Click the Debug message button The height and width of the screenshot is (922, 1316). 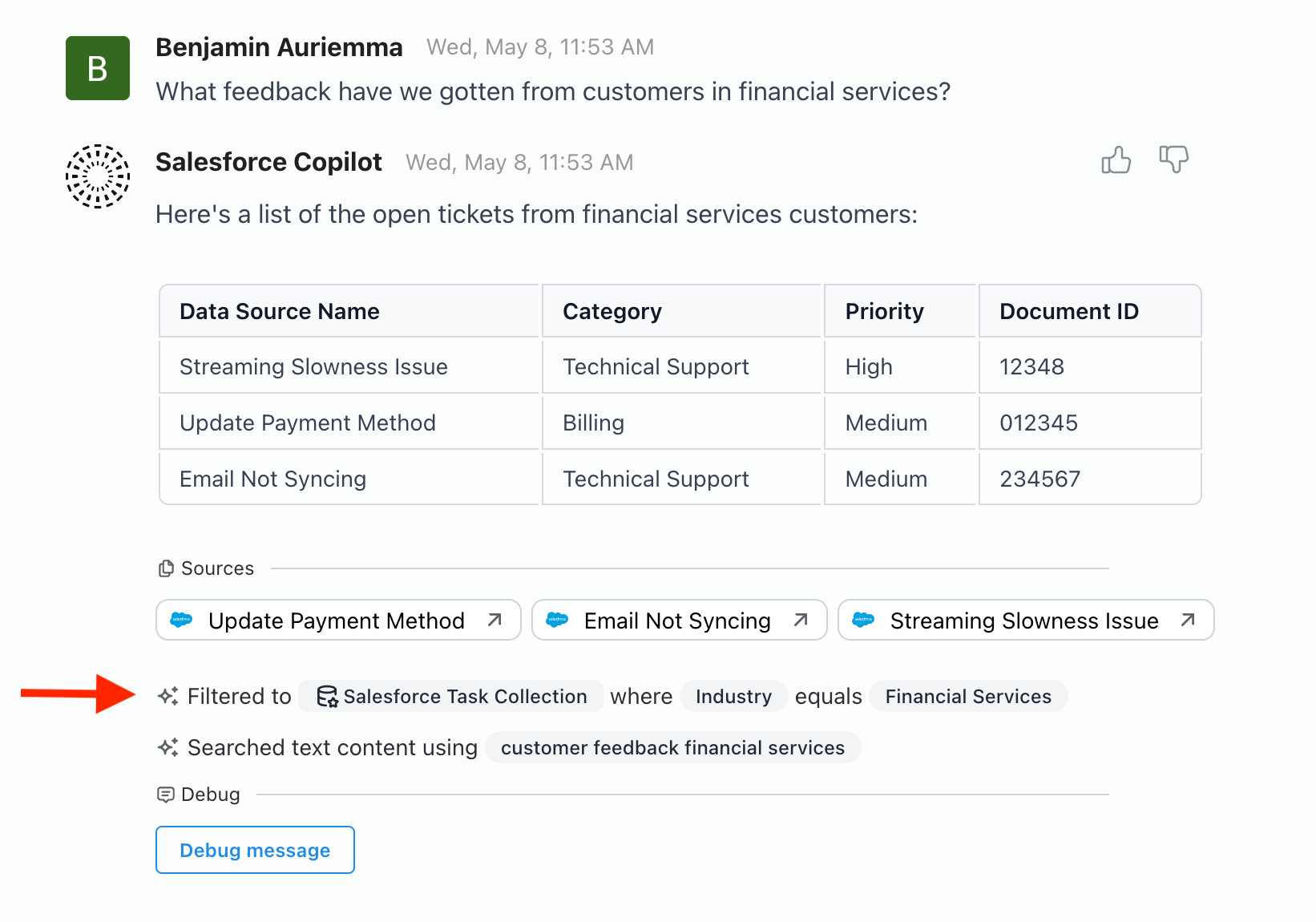[254, 850]
